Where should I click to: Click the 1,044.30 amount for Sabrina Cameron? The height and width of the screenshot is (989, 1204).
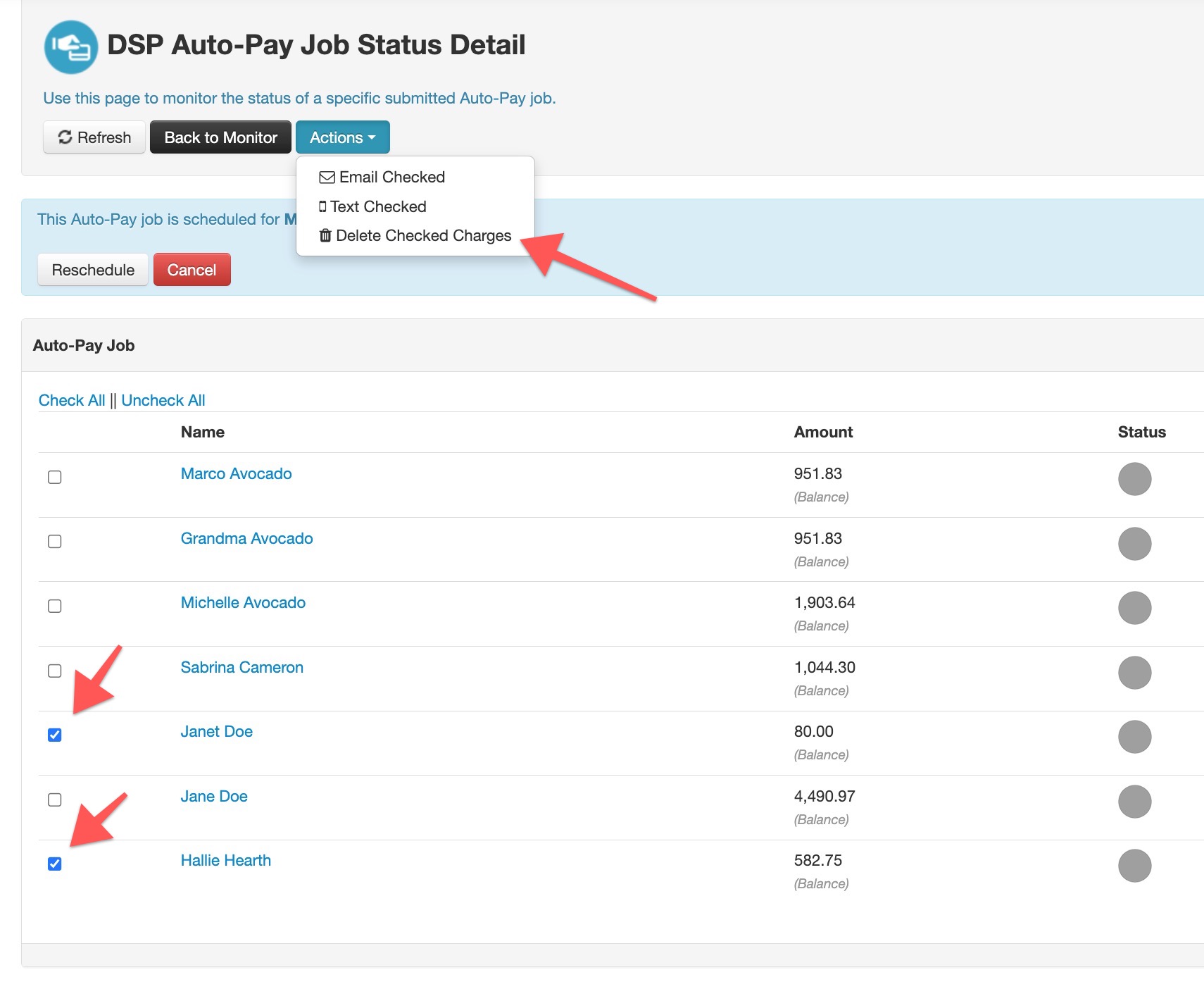tap(824, 667)
